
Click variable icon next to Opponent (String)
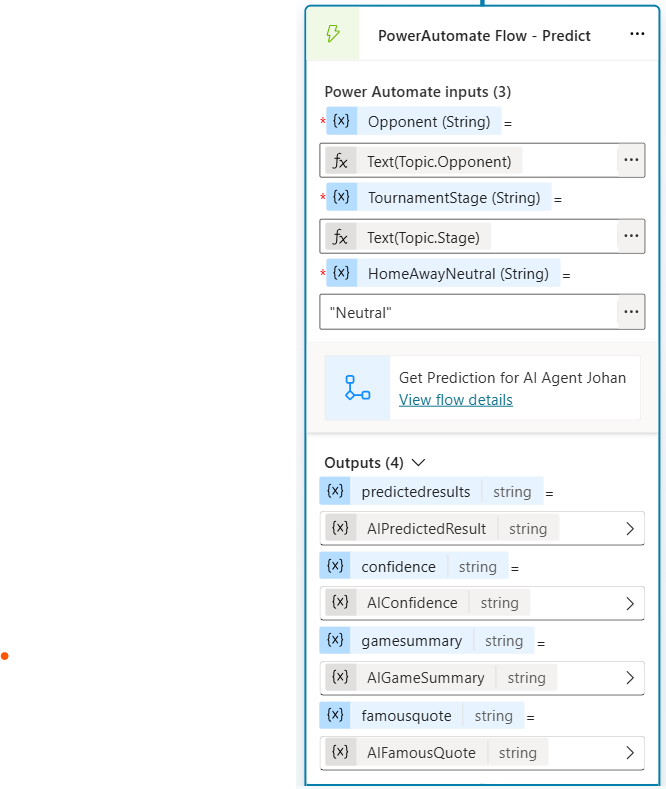341,121
